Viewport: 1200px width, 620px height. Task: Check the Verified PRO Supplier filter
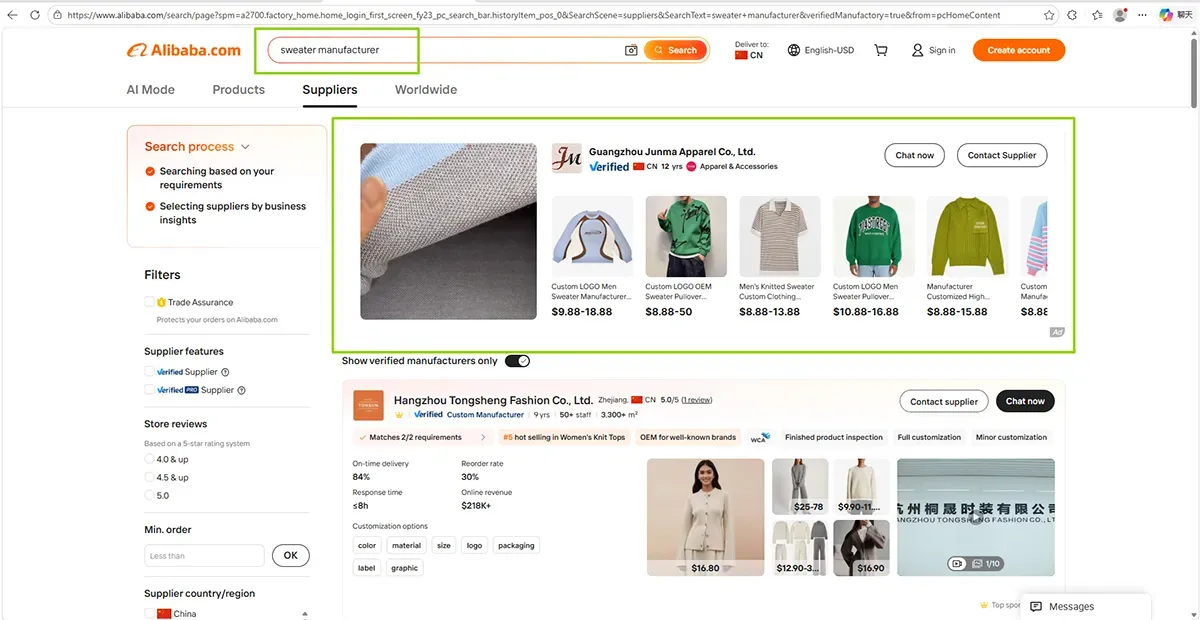[149, 390]
